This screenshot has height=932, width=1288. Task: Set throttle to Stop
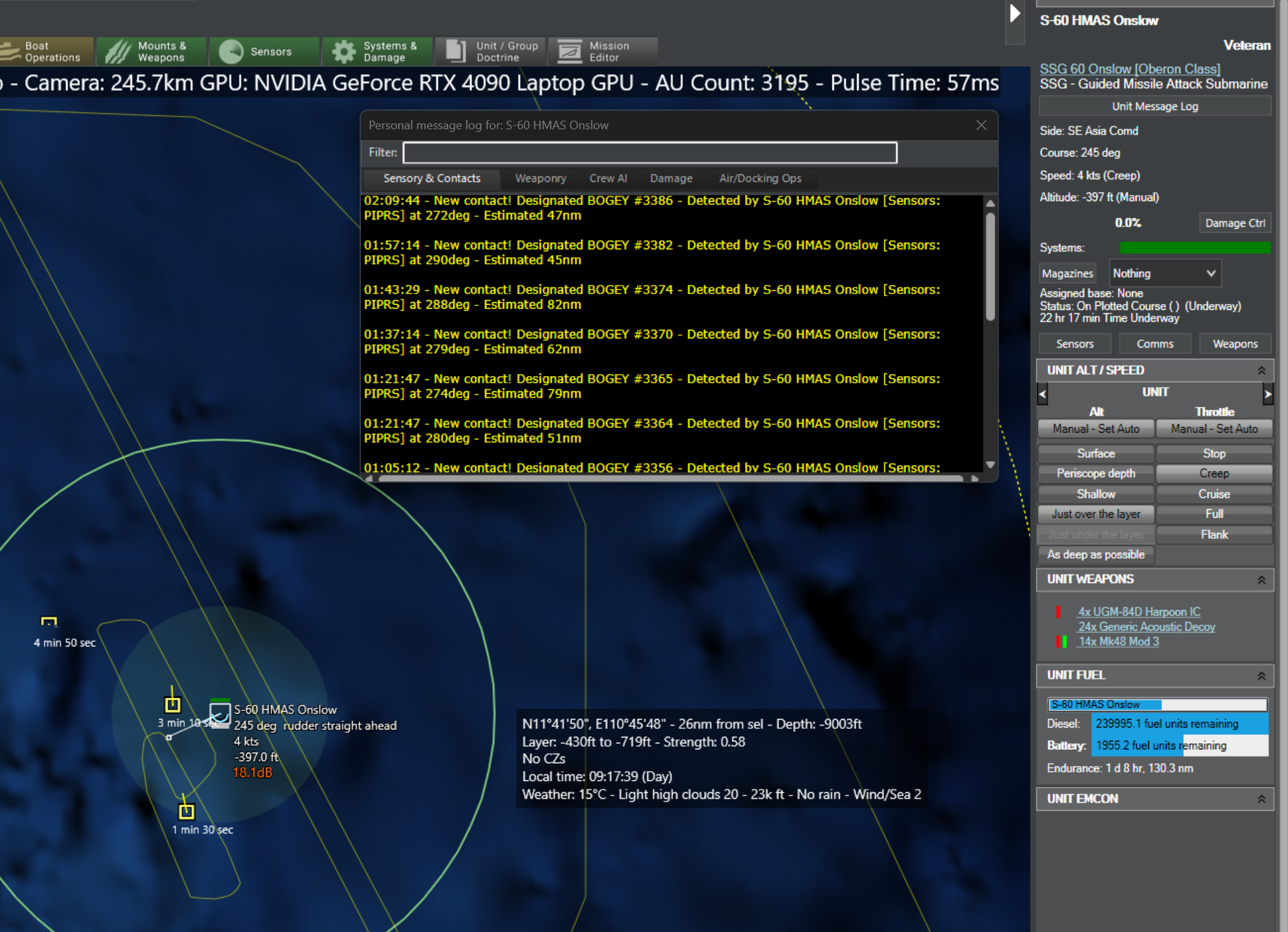pyautogui.click(x=1214, y=453)
